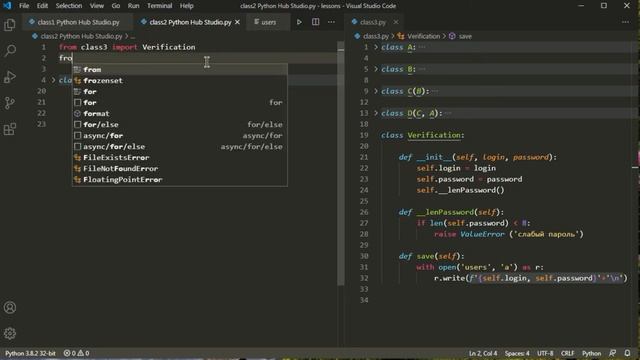640x360 pixels.
Task: Click the VS Code logo icon
Action: (x=7, y=6)
